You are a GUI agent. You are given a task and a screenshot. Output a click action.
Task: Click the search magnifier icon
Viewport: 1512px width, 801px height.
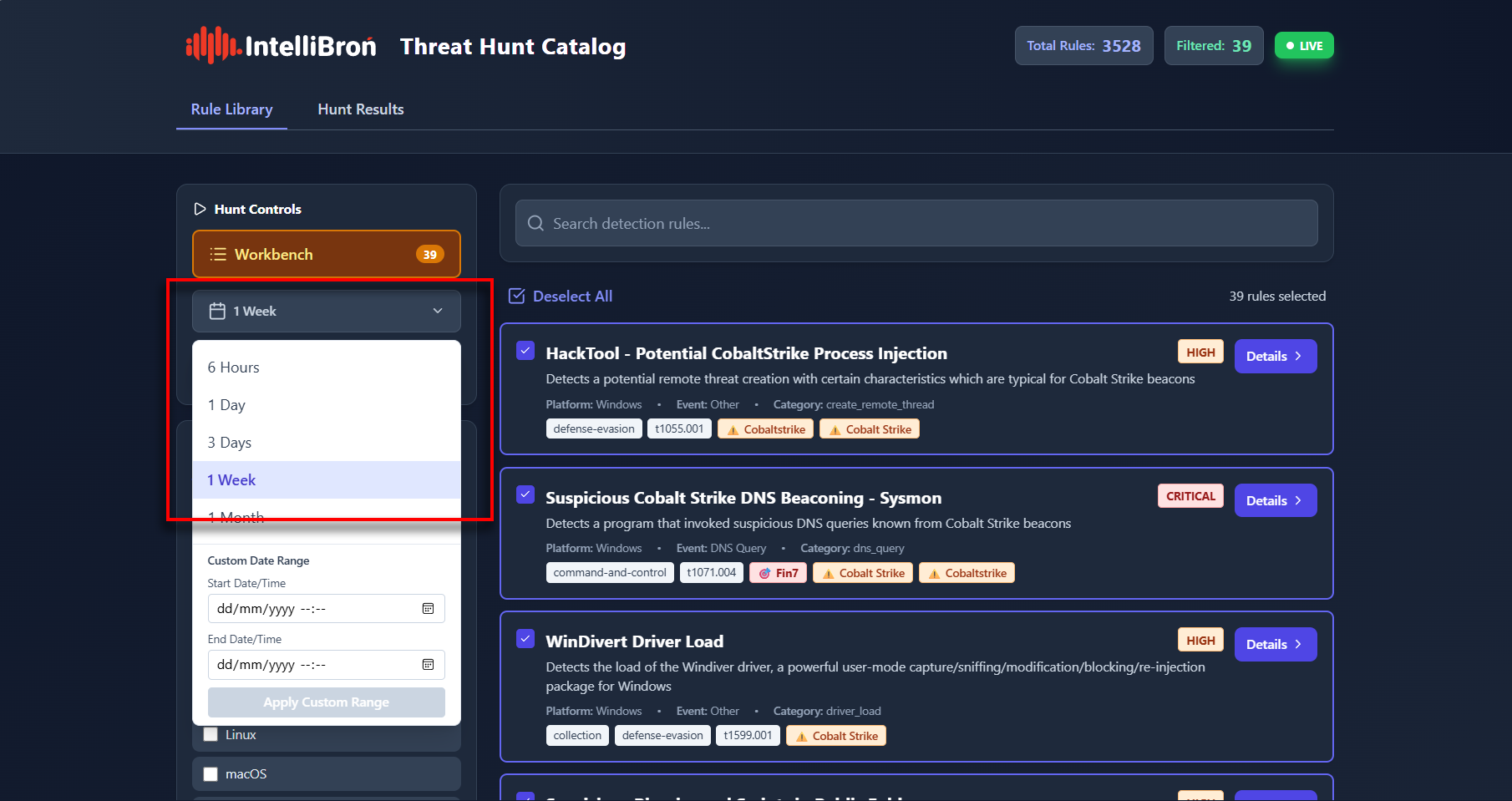point(535,224)
